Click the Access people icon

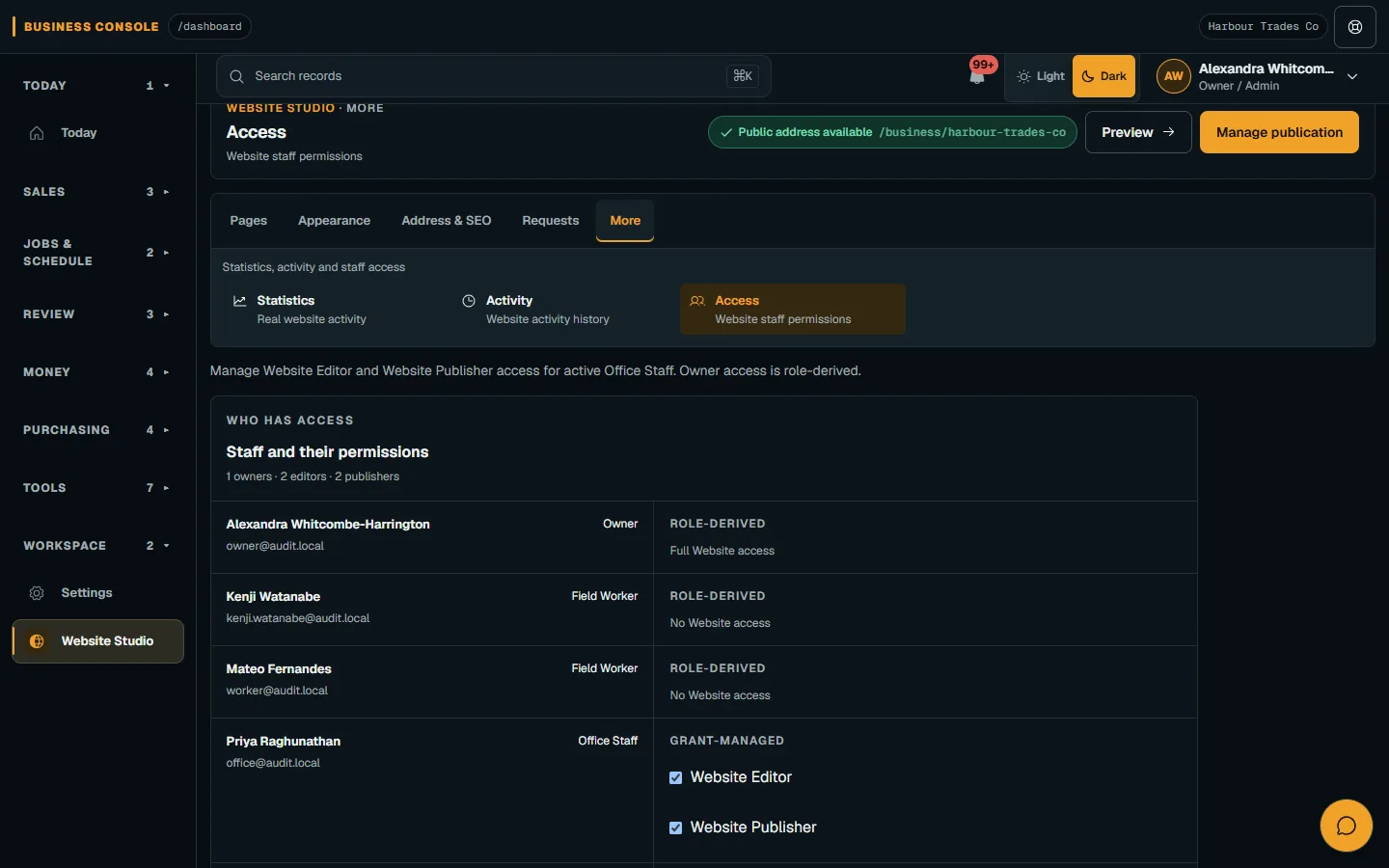click(697, 301)
